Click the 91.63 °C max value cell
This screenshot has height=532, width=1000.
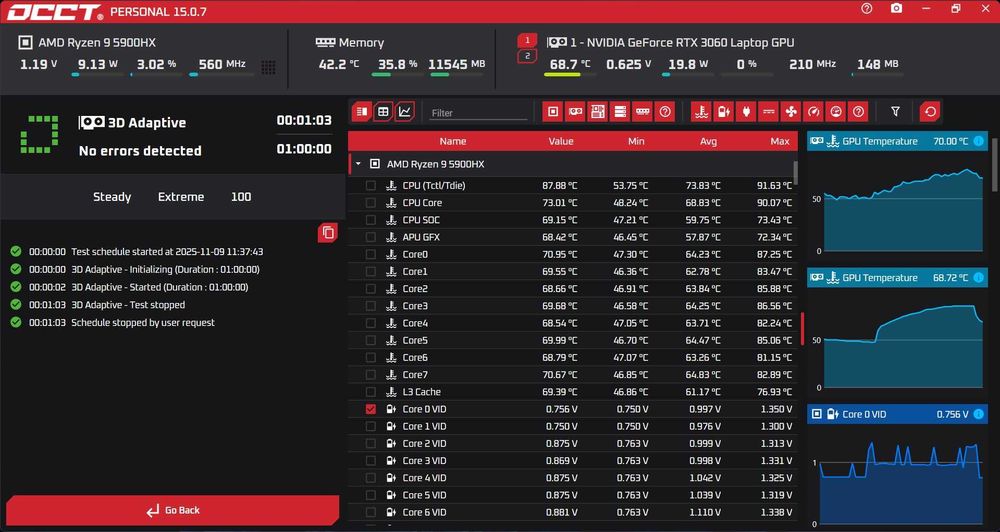(774, 186)
